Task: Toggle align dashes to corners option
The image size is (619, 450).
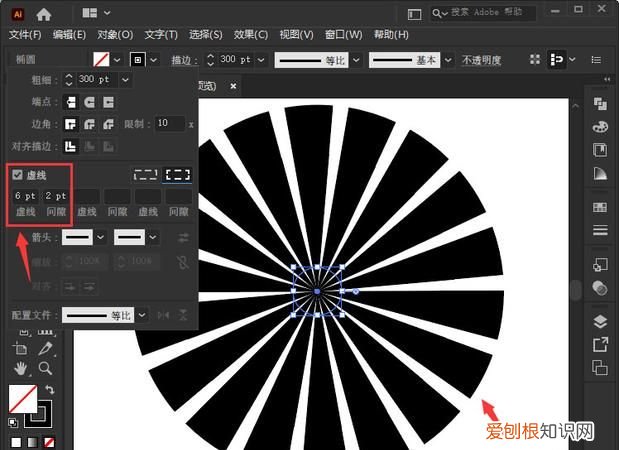Action: pyautogui.click(x=178, y=174)
